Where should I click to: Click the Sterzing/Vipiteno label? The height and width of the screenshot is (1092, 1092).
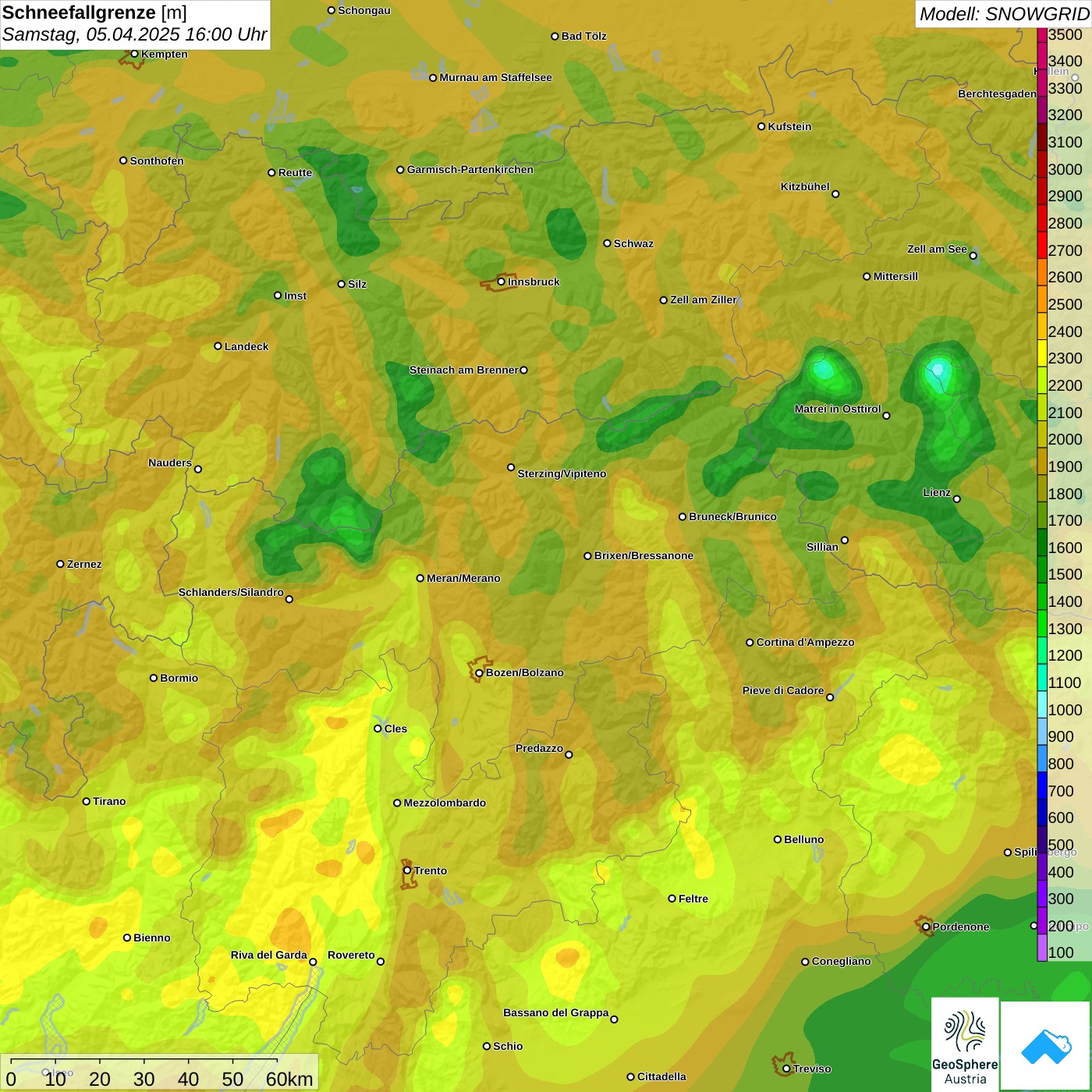tap(562, 473)
